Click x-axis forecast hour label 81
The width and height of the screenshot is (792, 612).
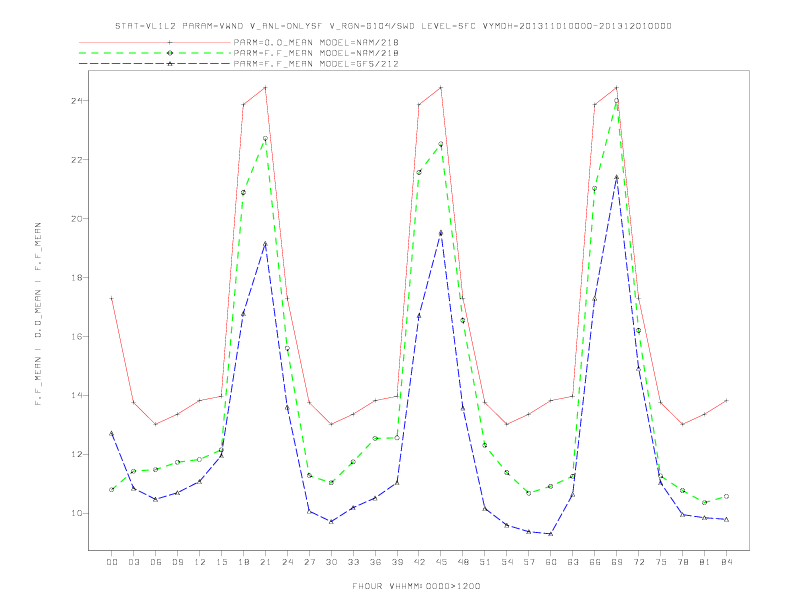705,562
